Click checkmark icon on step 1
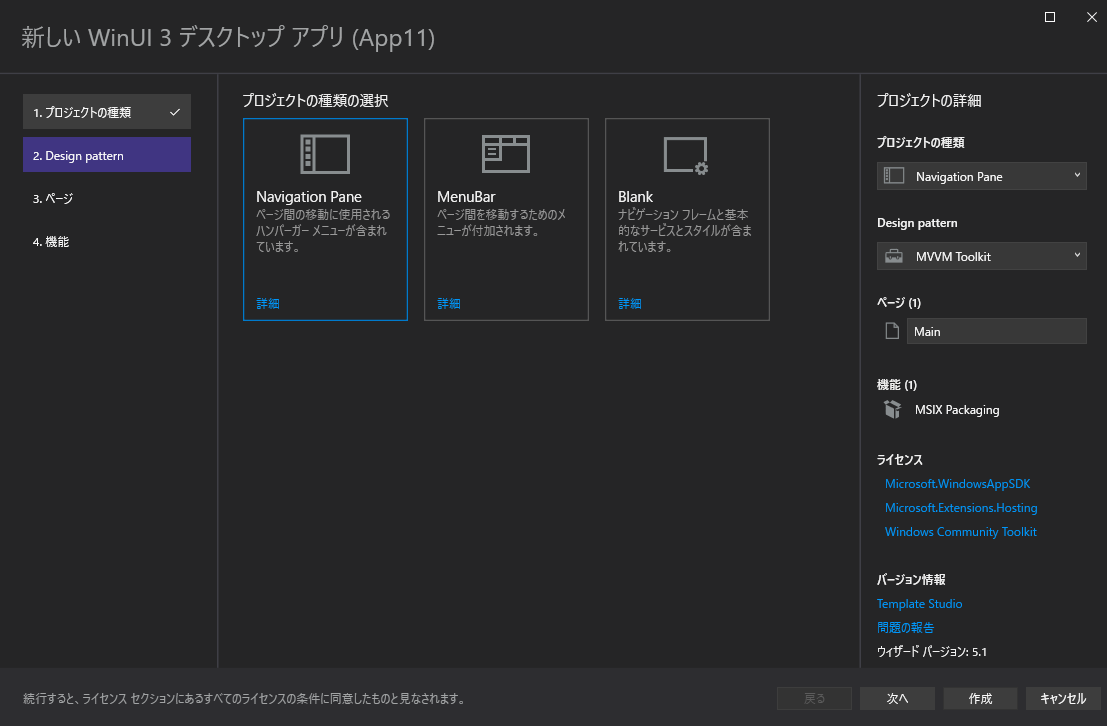The width and height of the screenshot is (1107, 726). pos(174,112)
